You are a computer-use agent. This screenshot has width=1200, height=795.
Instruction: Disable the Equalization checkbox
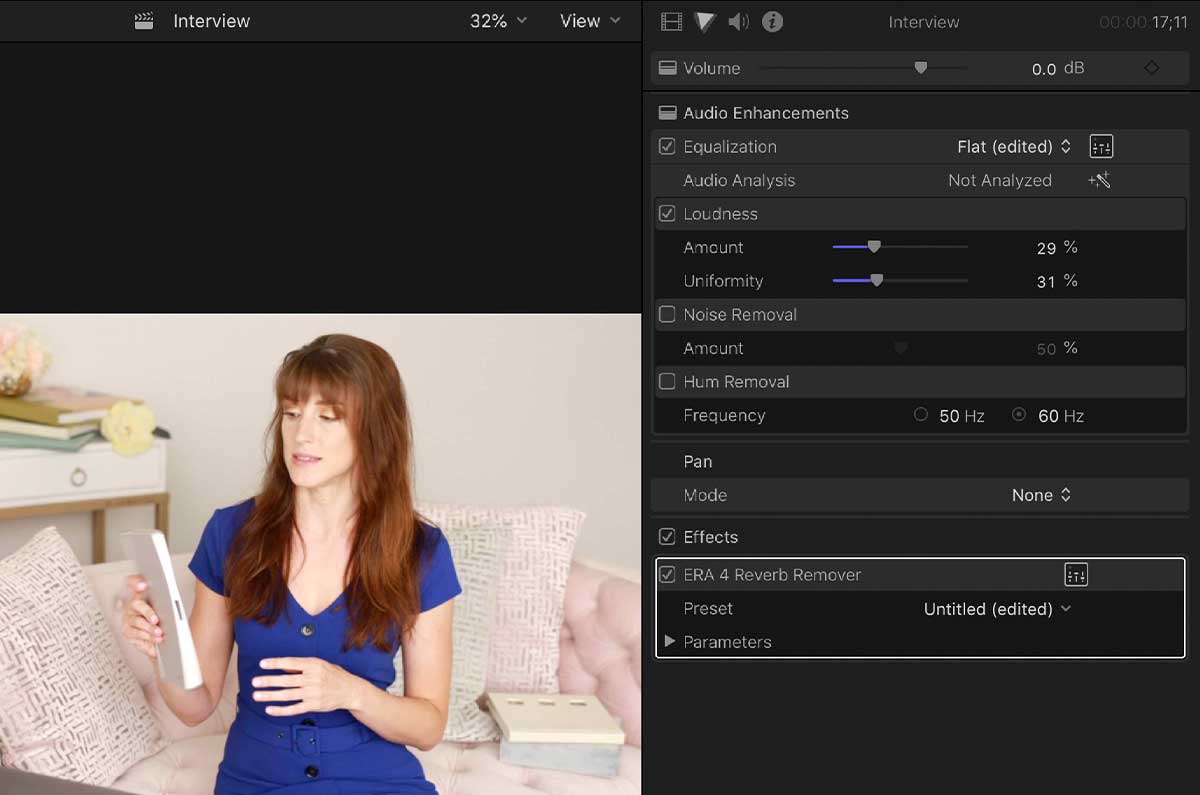coord(667,146)
